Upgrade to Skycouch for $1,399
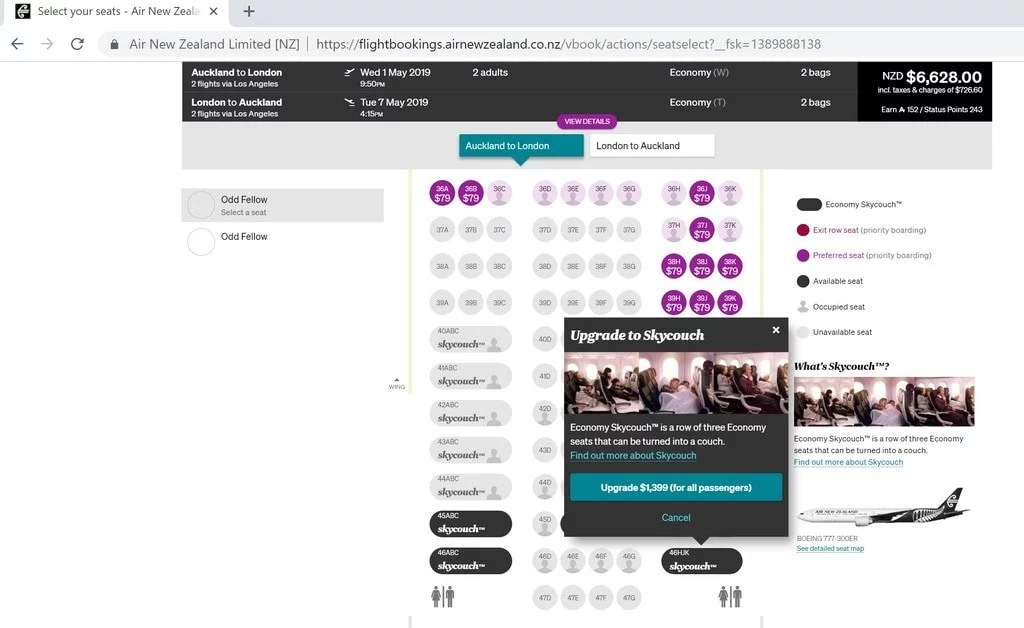This screenshot has width=1024, height=628. (x=676, y=488)
